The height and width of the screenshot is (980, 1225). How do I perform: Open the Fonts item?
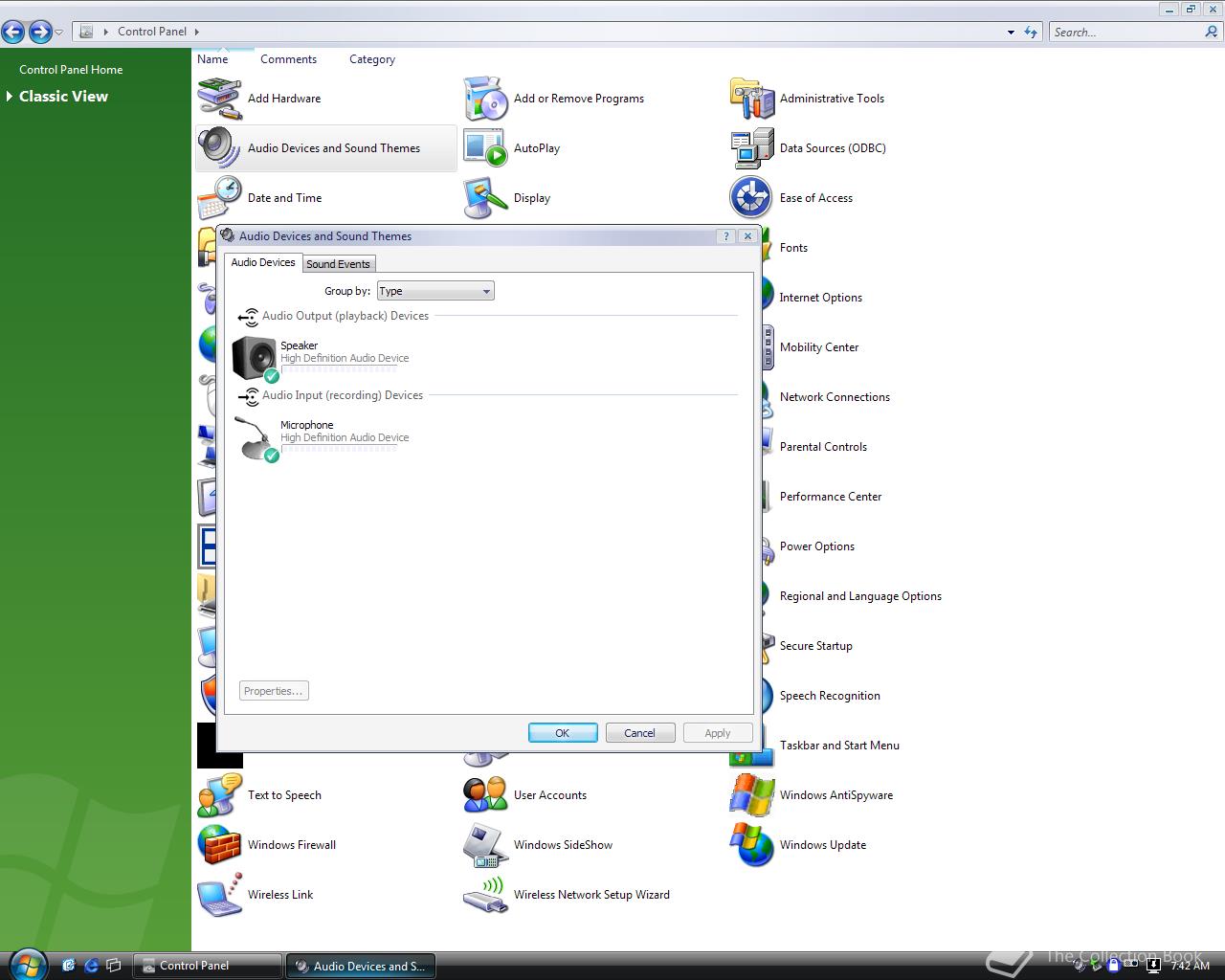pos(793,248)
